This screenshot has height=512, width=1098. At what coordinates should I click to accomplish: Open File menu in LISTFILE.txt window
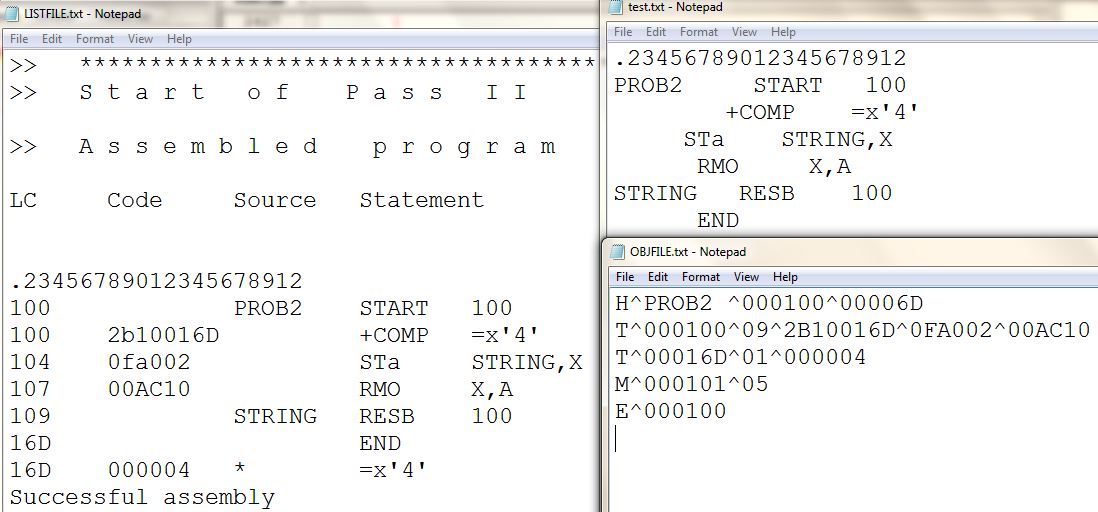[x=19, y=39]
